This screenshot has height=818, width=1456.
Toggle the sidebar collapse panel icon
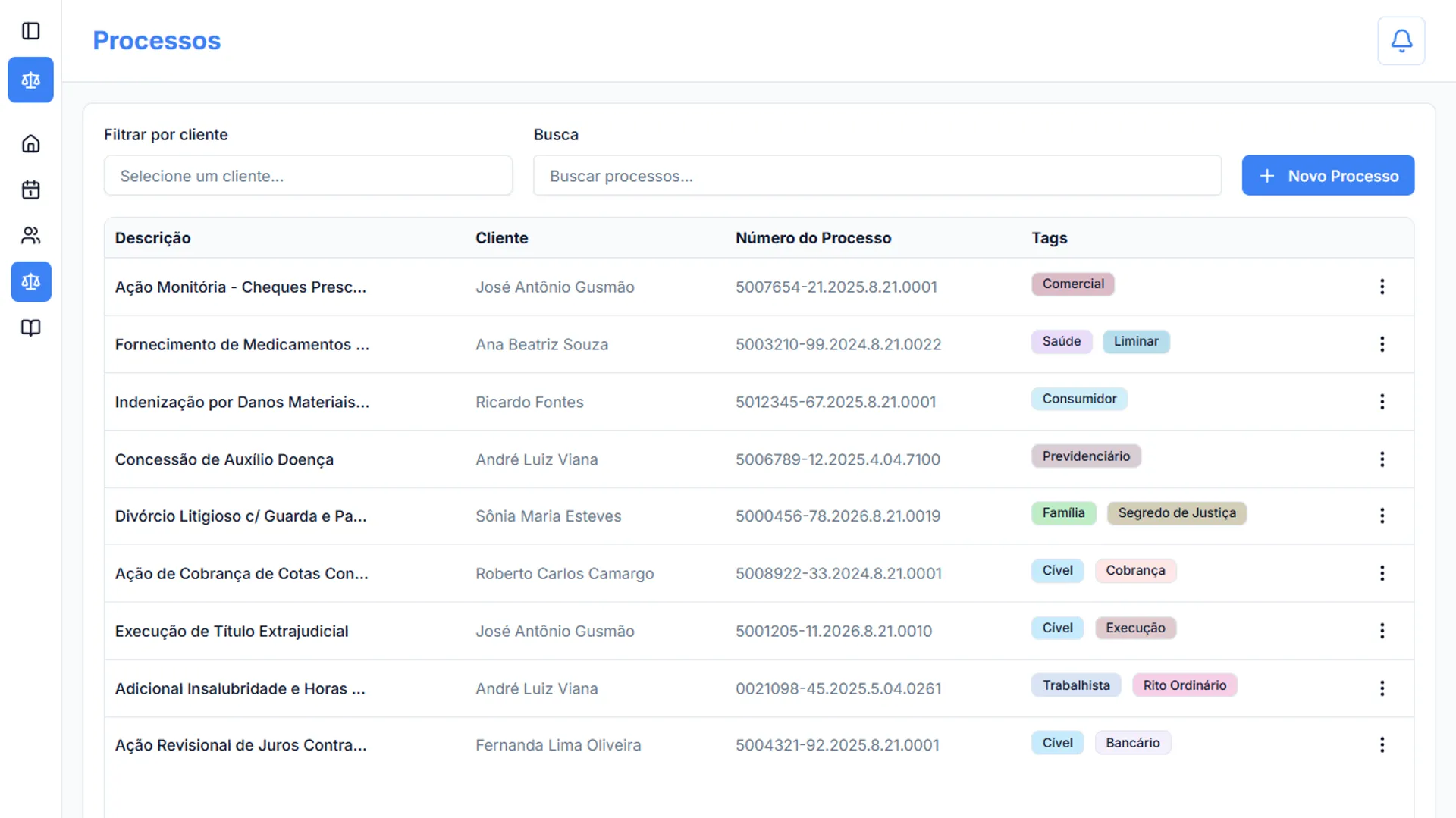[x=30, y=30]
